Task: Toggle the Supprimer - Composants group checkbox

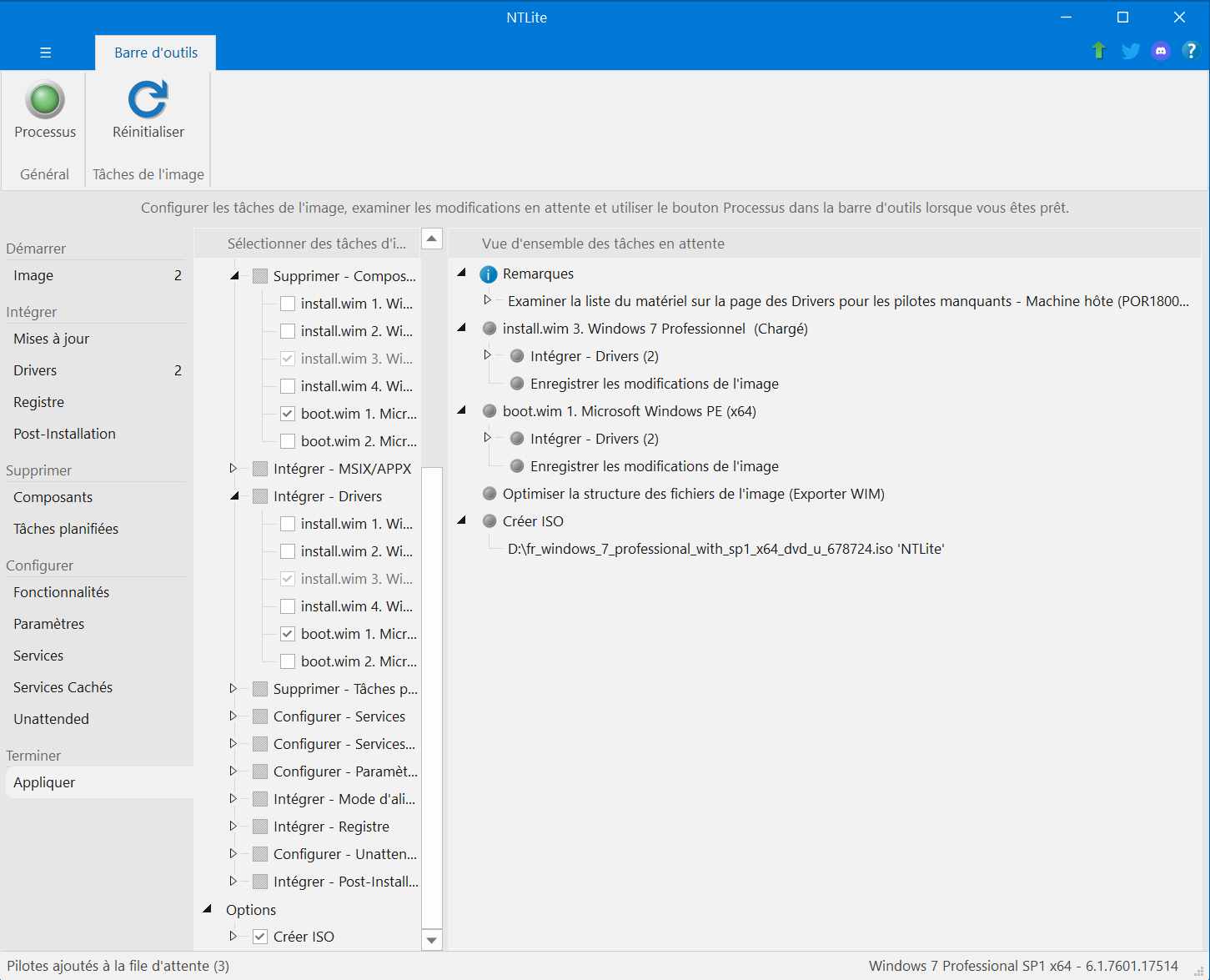Action: coord(260,276)
